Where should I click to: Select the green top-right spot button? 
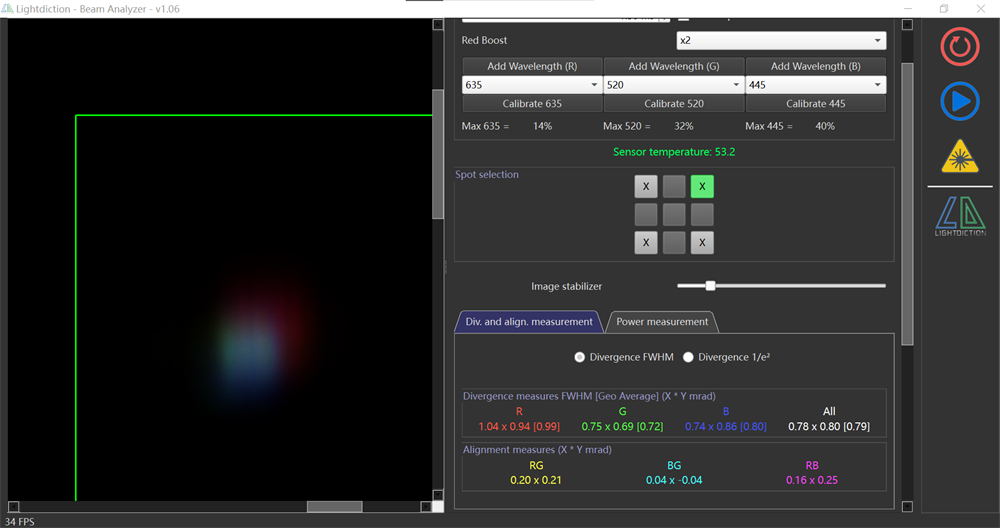tap(702, 187)
